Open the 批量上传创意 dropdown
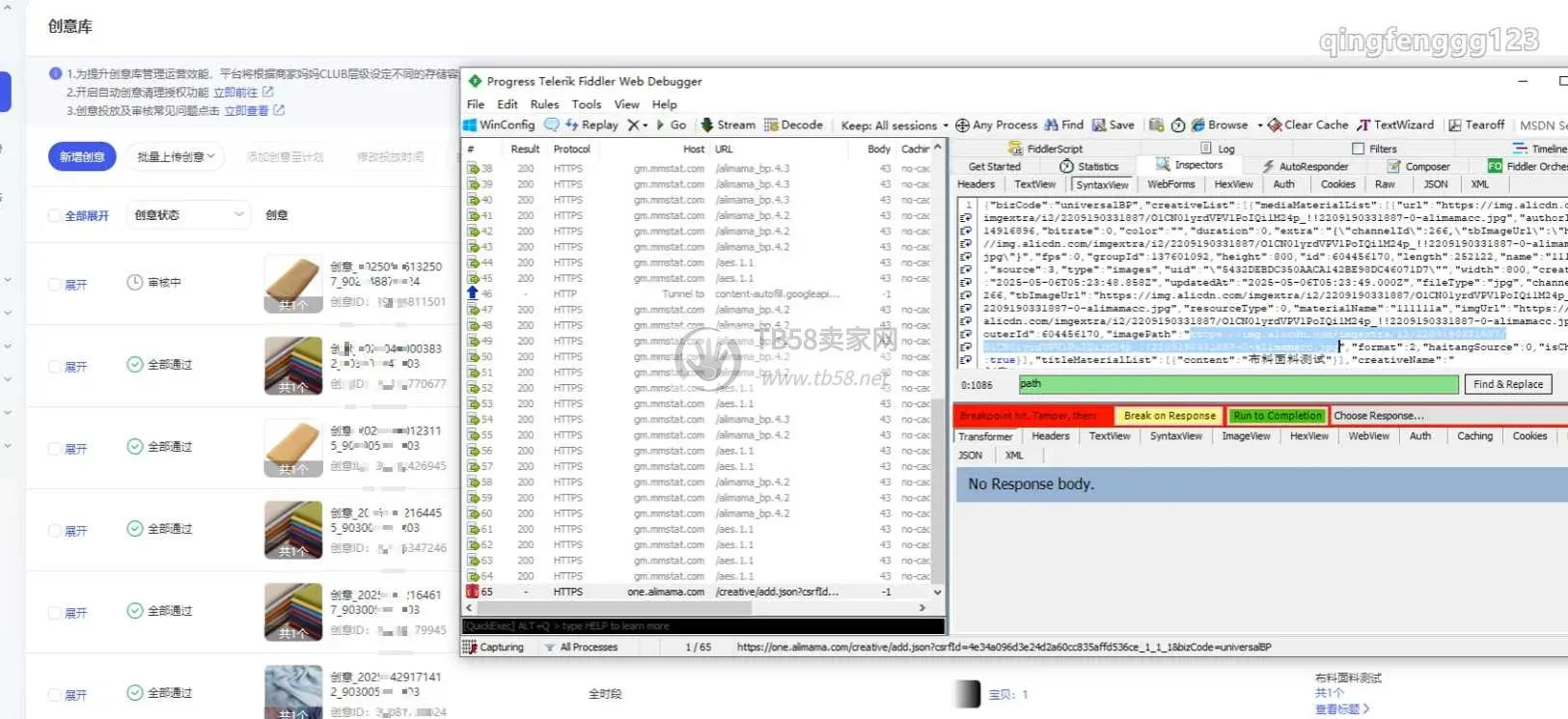Image resolution: width=1568 pixels, height=719 pixels. coord(176,156)
